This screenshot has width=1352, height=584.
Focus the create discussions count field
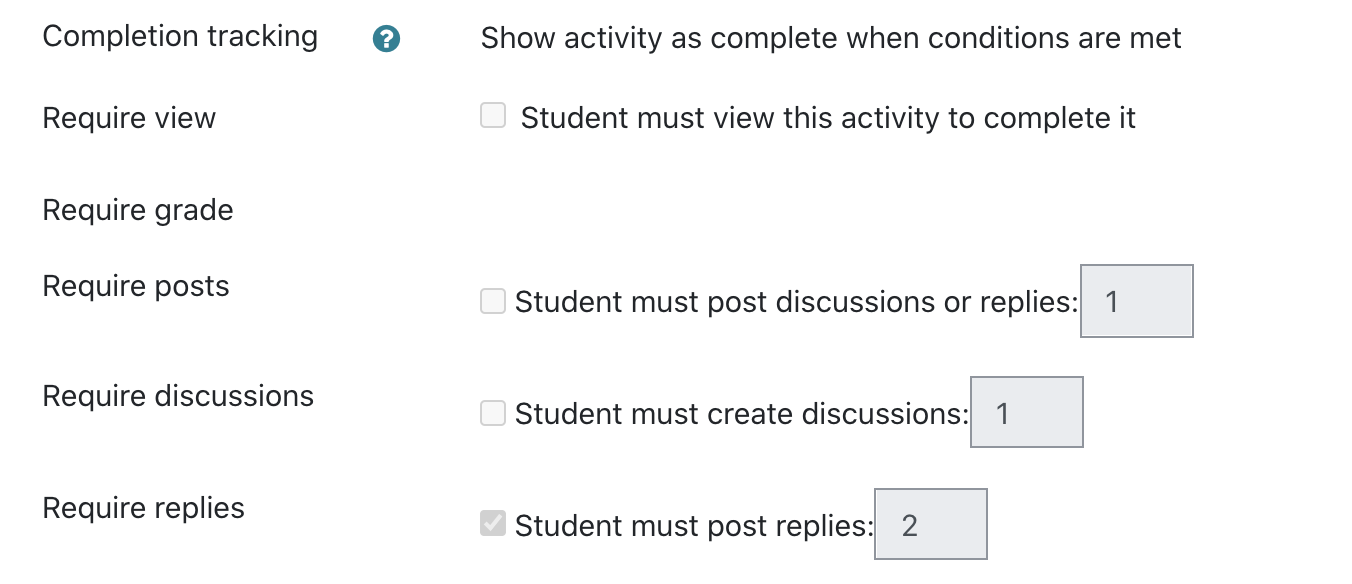click(1027, 412)
